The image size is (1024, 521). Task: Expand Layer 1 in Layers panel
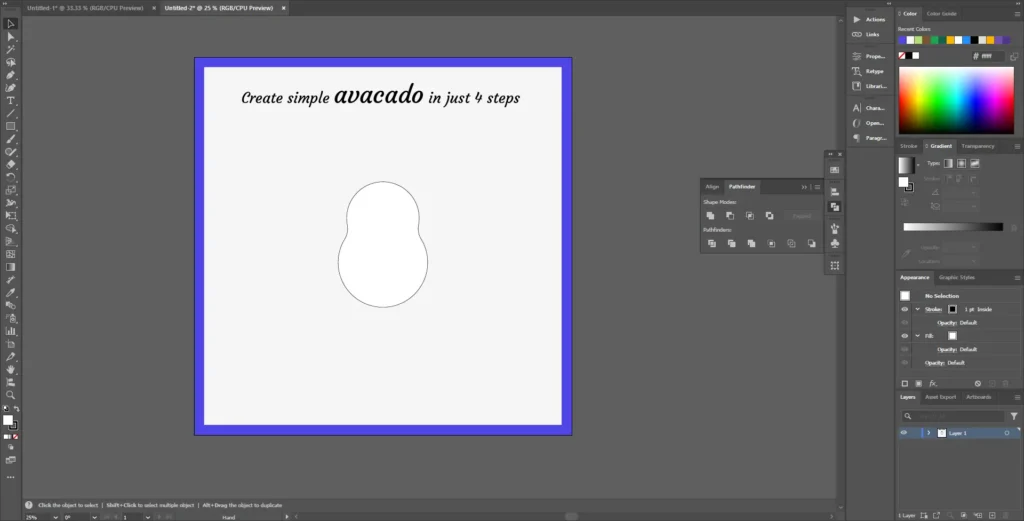(929, 433)
